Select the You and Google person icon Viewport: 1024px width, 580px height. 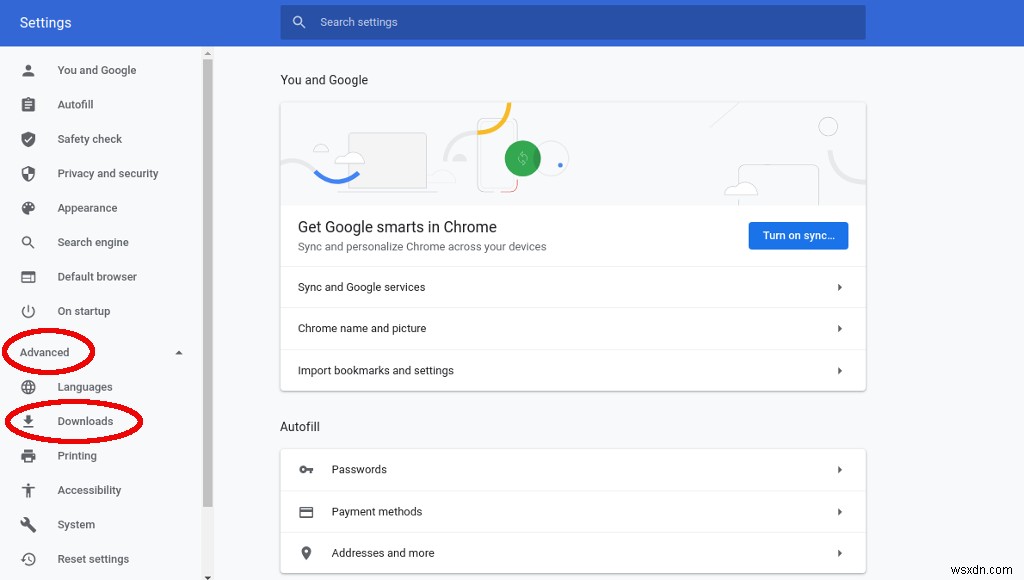(27, 70)
